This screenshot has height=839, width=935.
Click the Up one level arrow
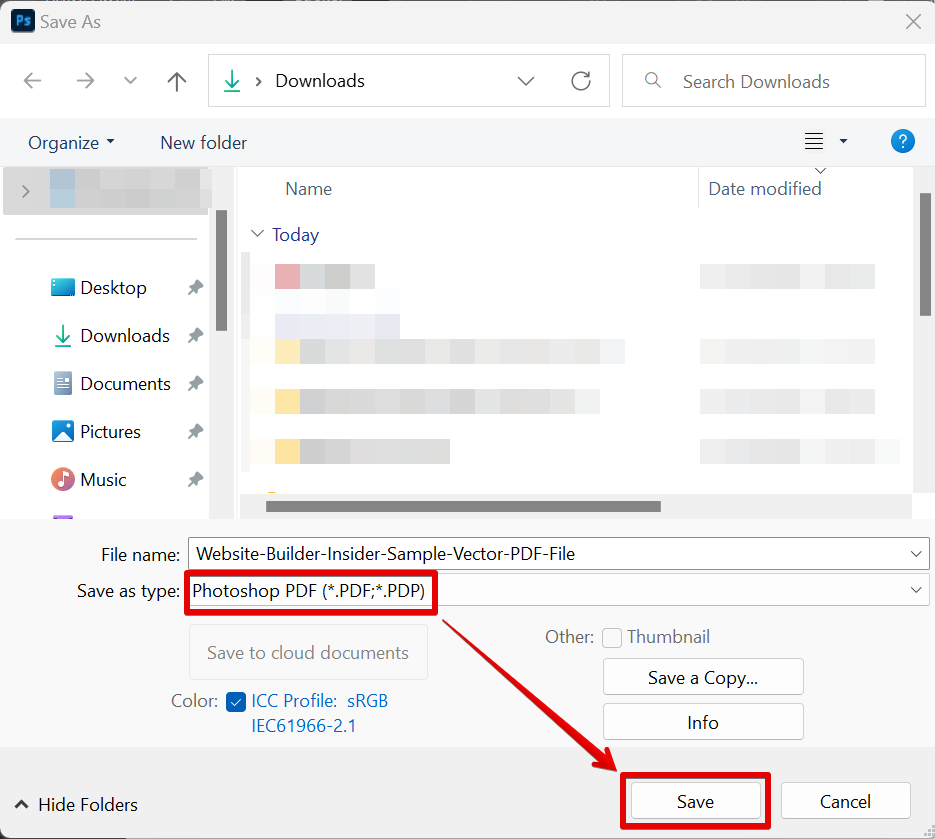pos(177,81)
